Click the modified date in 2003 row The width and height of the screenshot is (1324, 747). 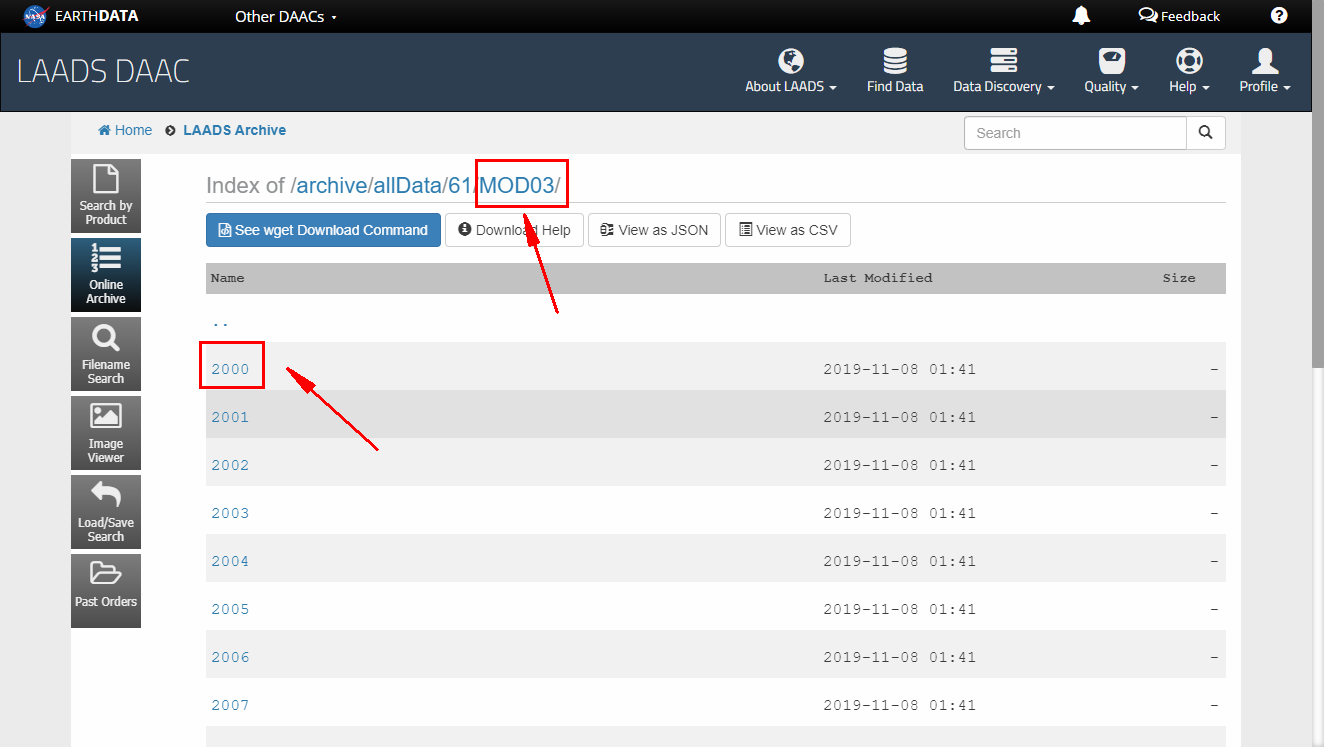[900, 513]
